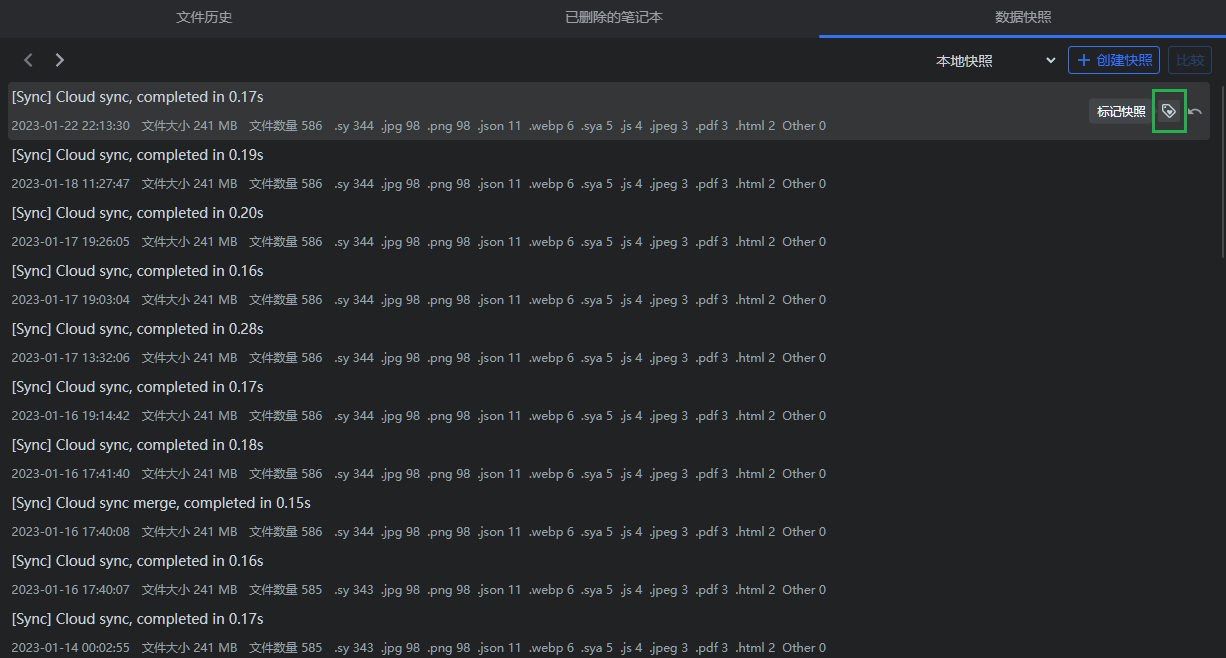Rollback to the 2023-01-22 22:13:30 snapshot

(1195, 111)
